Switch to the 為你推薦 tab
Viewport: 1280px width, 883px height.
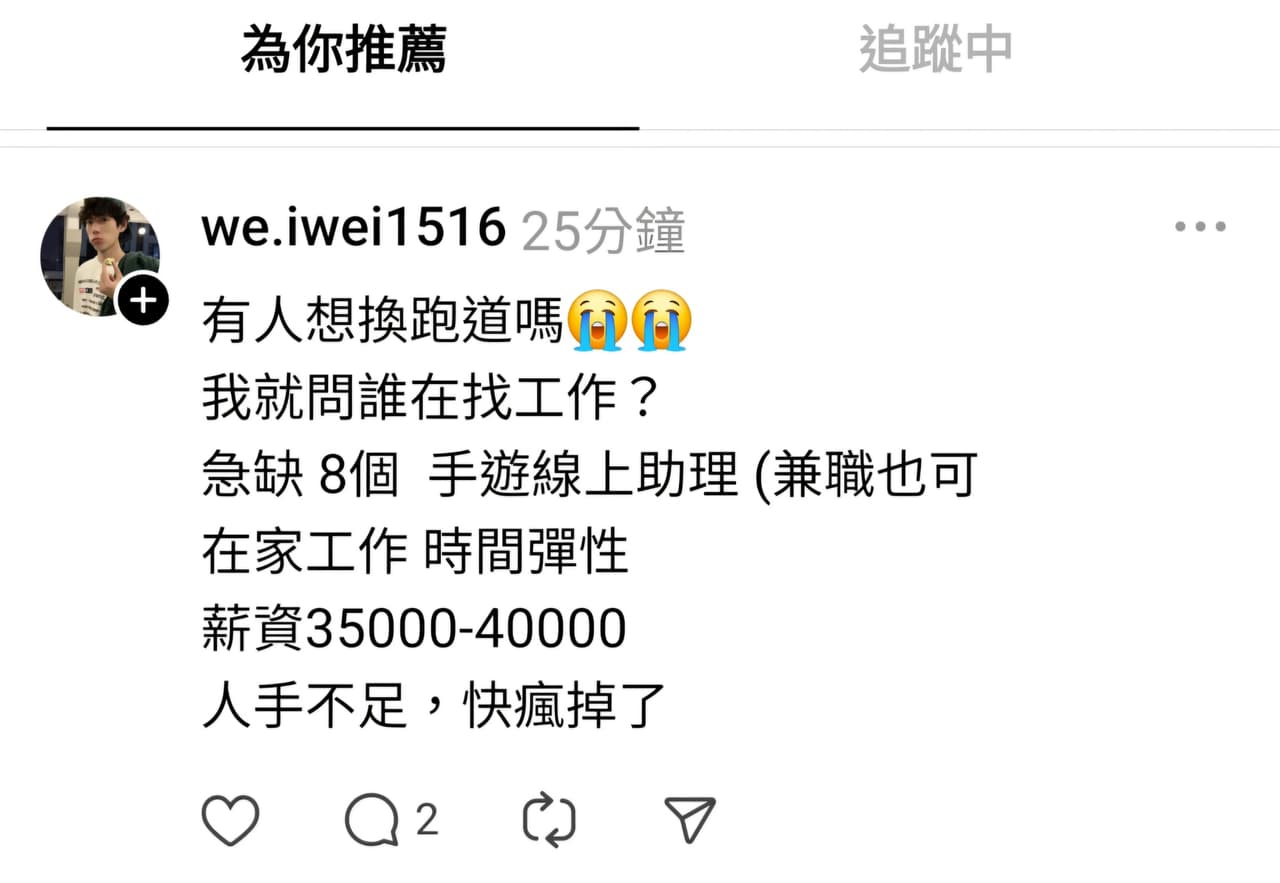click(x=343, y=50)
